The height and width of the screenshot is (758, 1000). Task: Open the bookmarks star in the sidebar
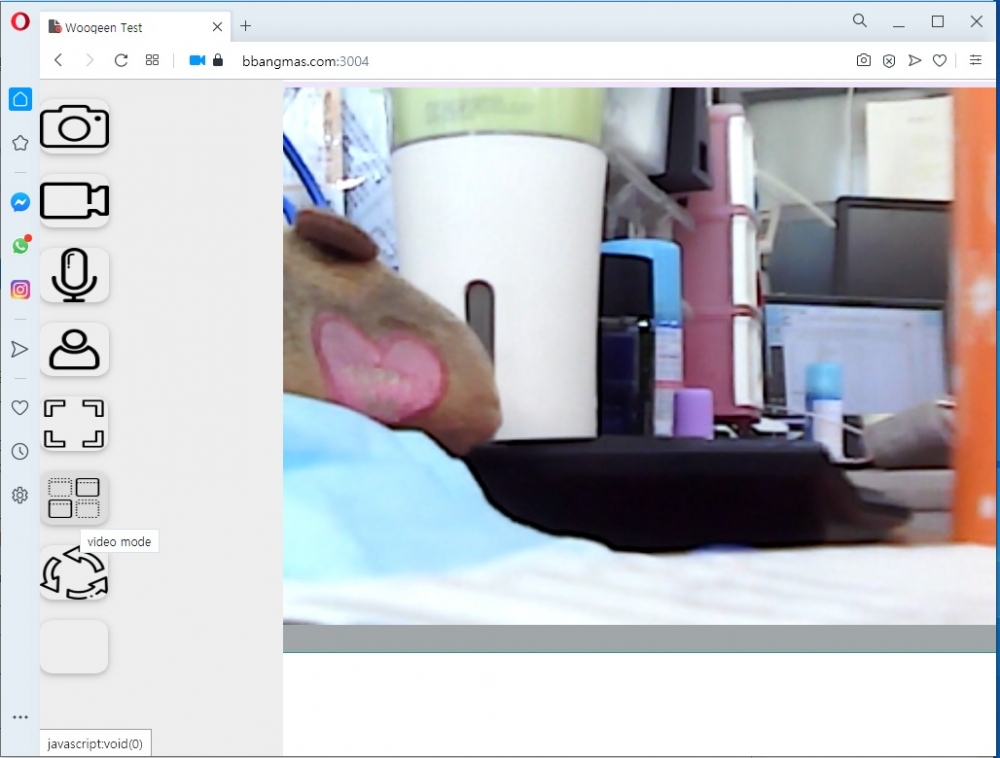(20, 143)
